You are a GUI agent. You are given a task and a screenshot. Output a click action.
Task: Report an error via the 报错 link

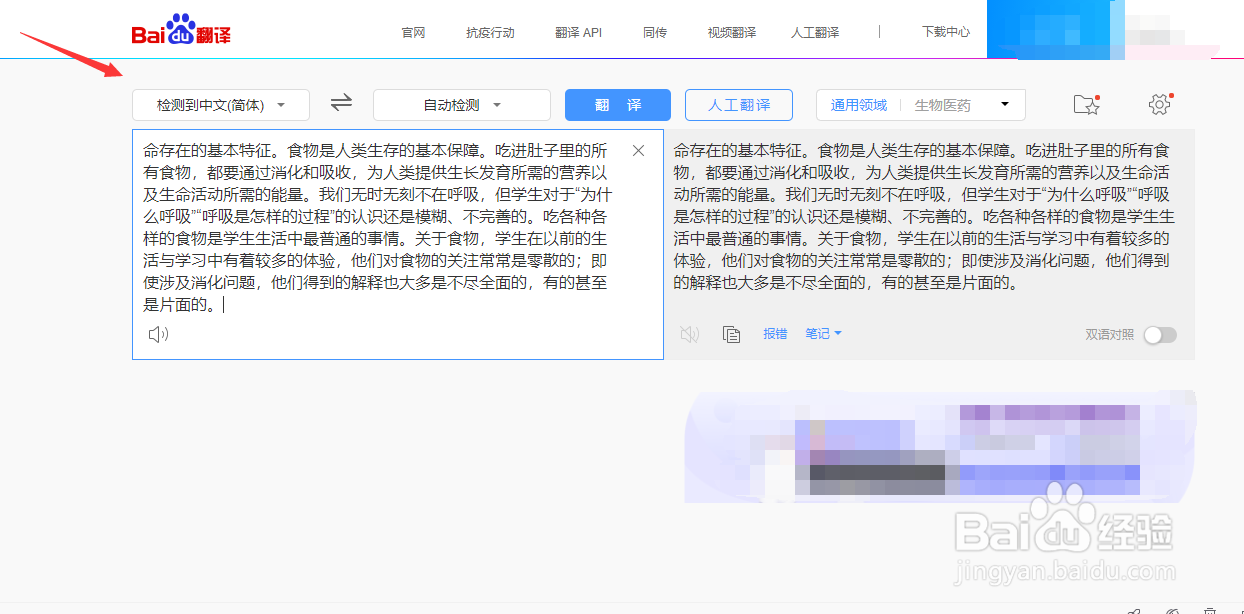pos(775,333)
